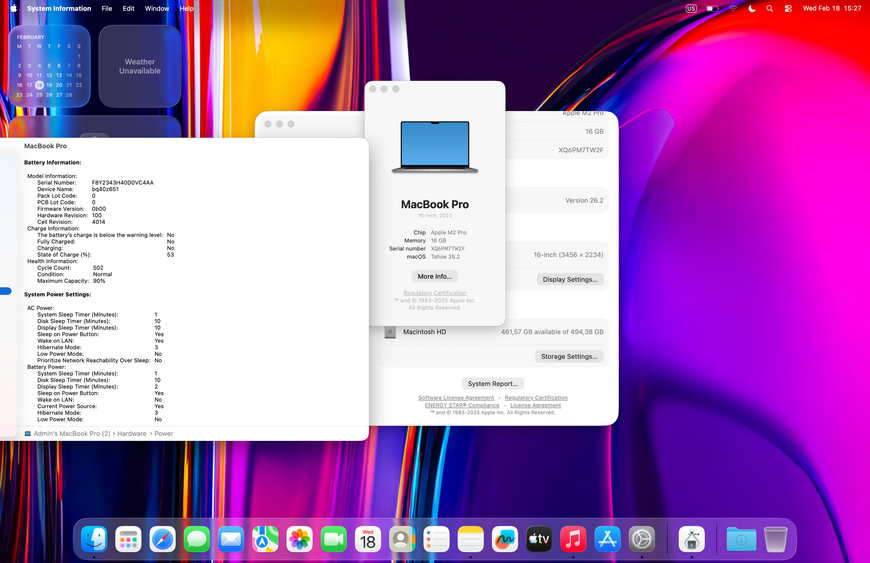Click the menu bar date and time
Screen dimensions: 870x563
point(832,8)
